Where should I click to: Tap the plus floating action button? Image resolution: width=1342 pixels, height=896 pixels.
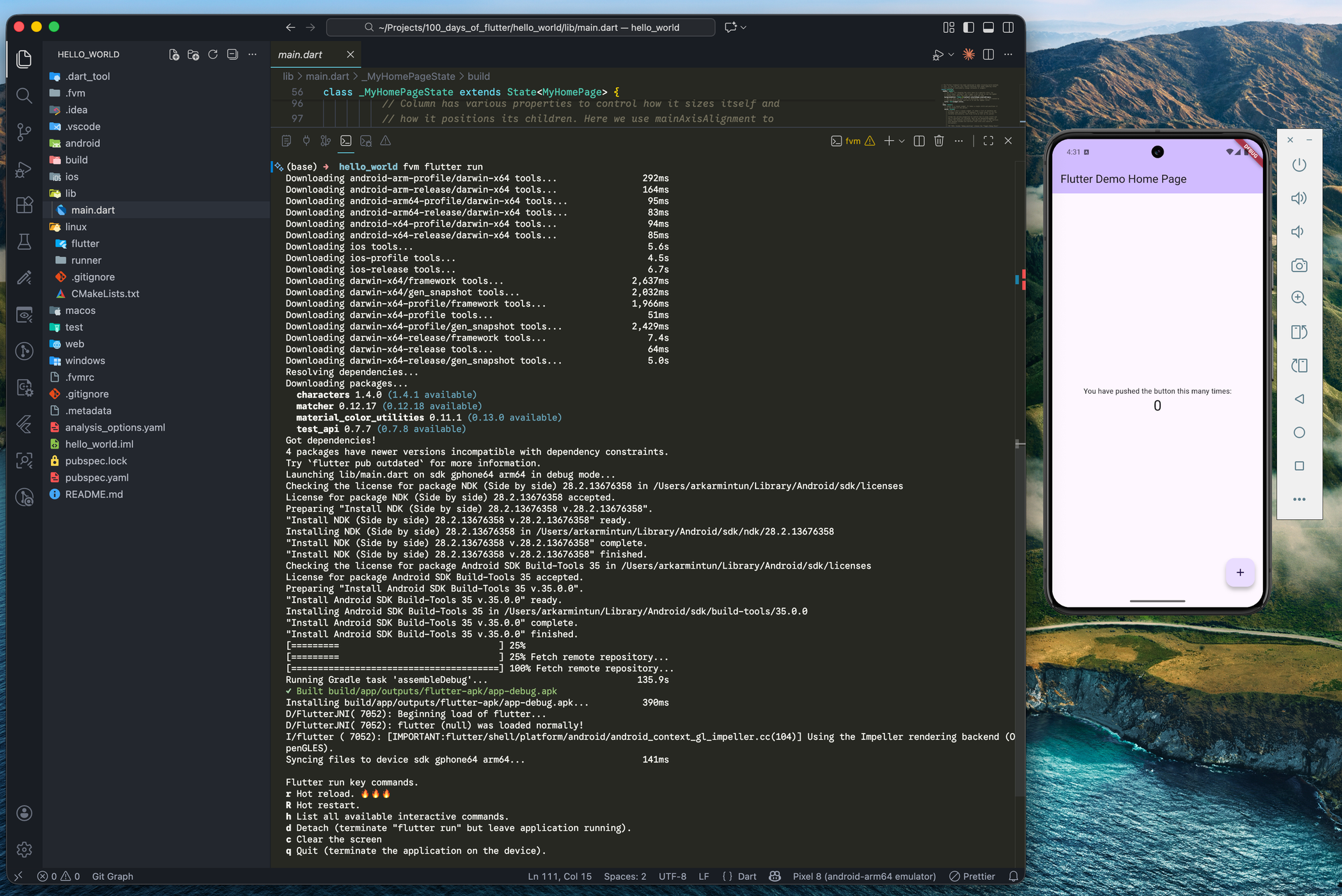click(1240, 572)
